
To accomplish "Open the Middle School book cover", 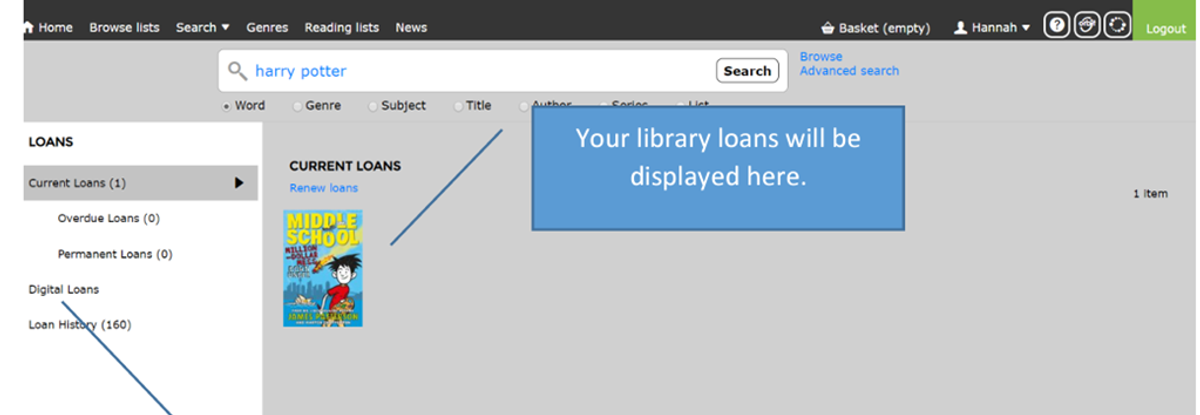I will [323, 267].
